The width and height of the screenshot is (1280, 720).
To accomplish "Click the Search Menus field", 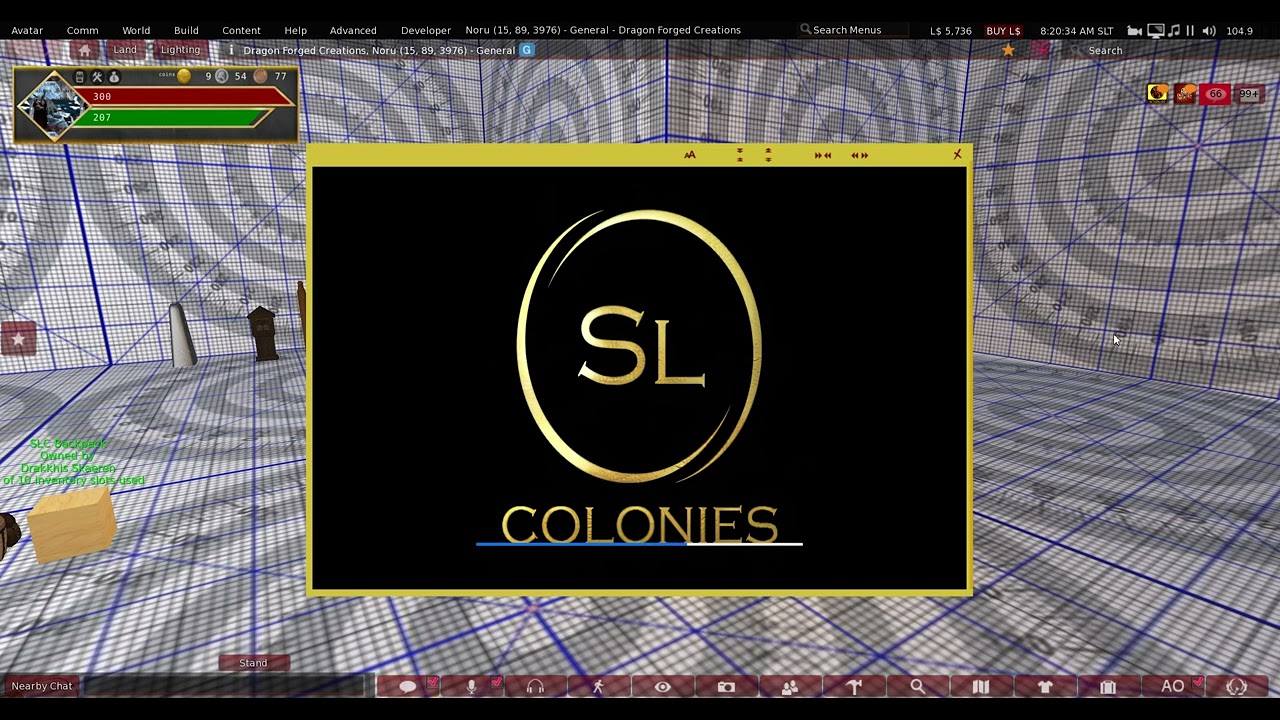I will click(x=853, y=30).
